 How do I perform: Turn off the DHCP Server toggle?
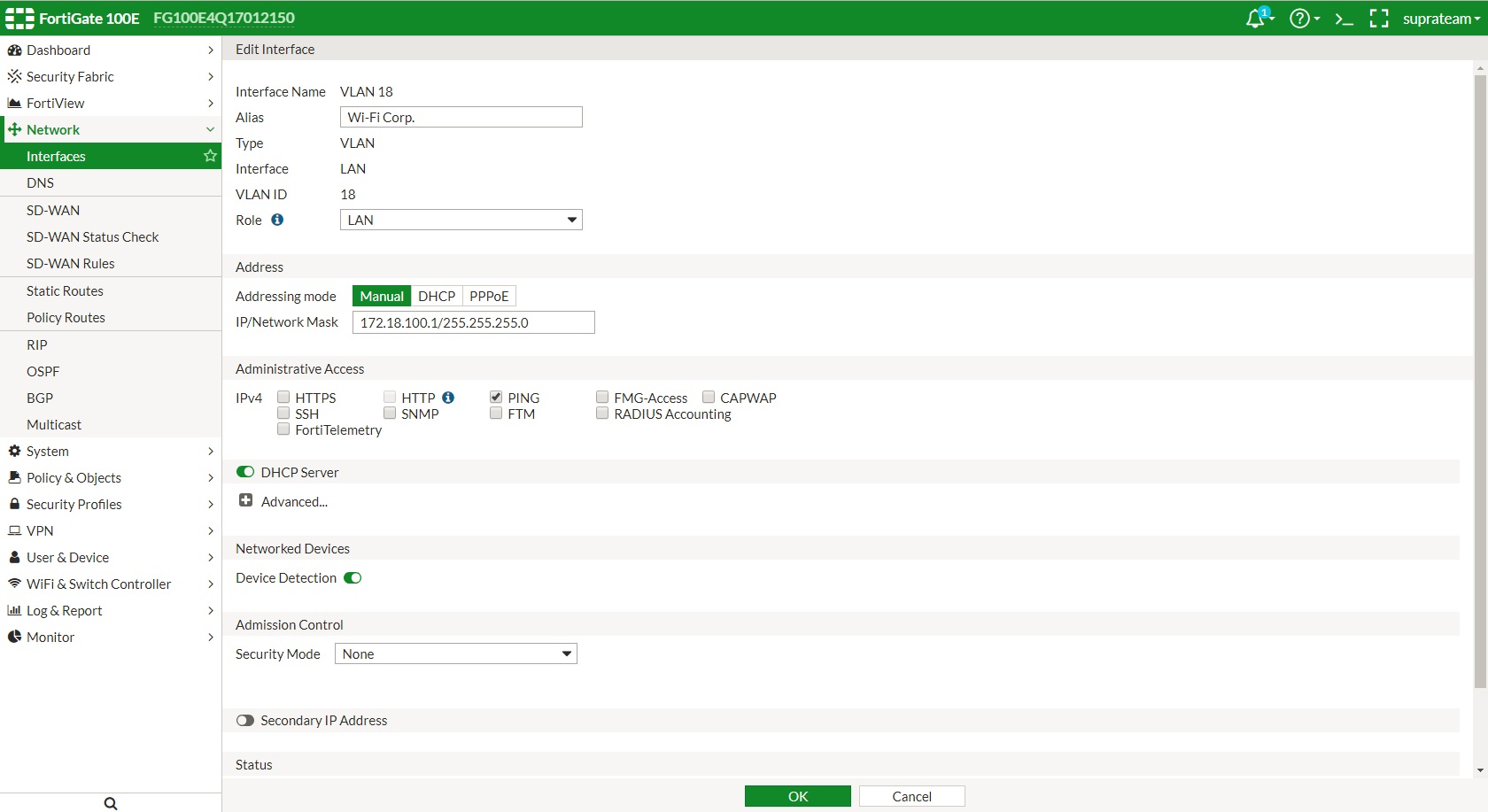pos(245,472)
